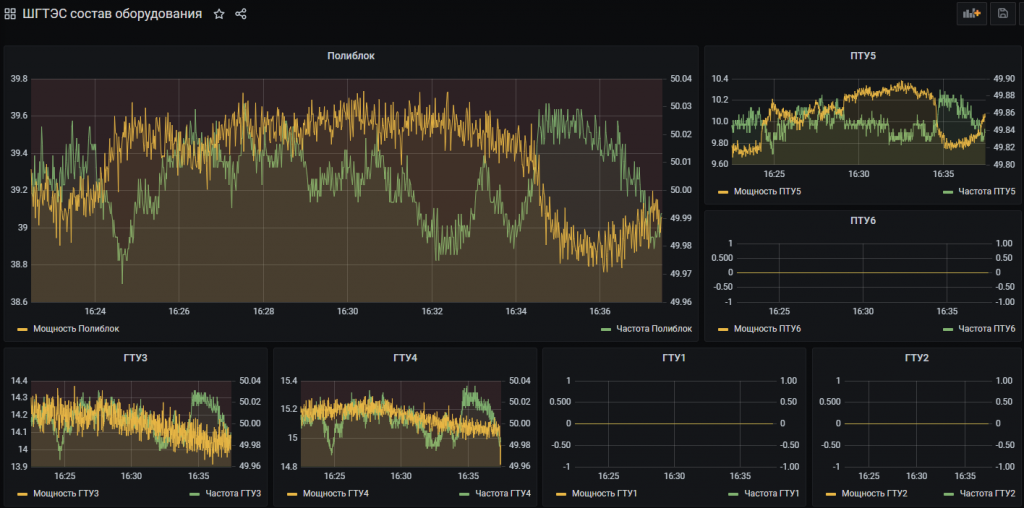Click the Add panel icon
This screenshot has height=508, width=1024.
971,13
